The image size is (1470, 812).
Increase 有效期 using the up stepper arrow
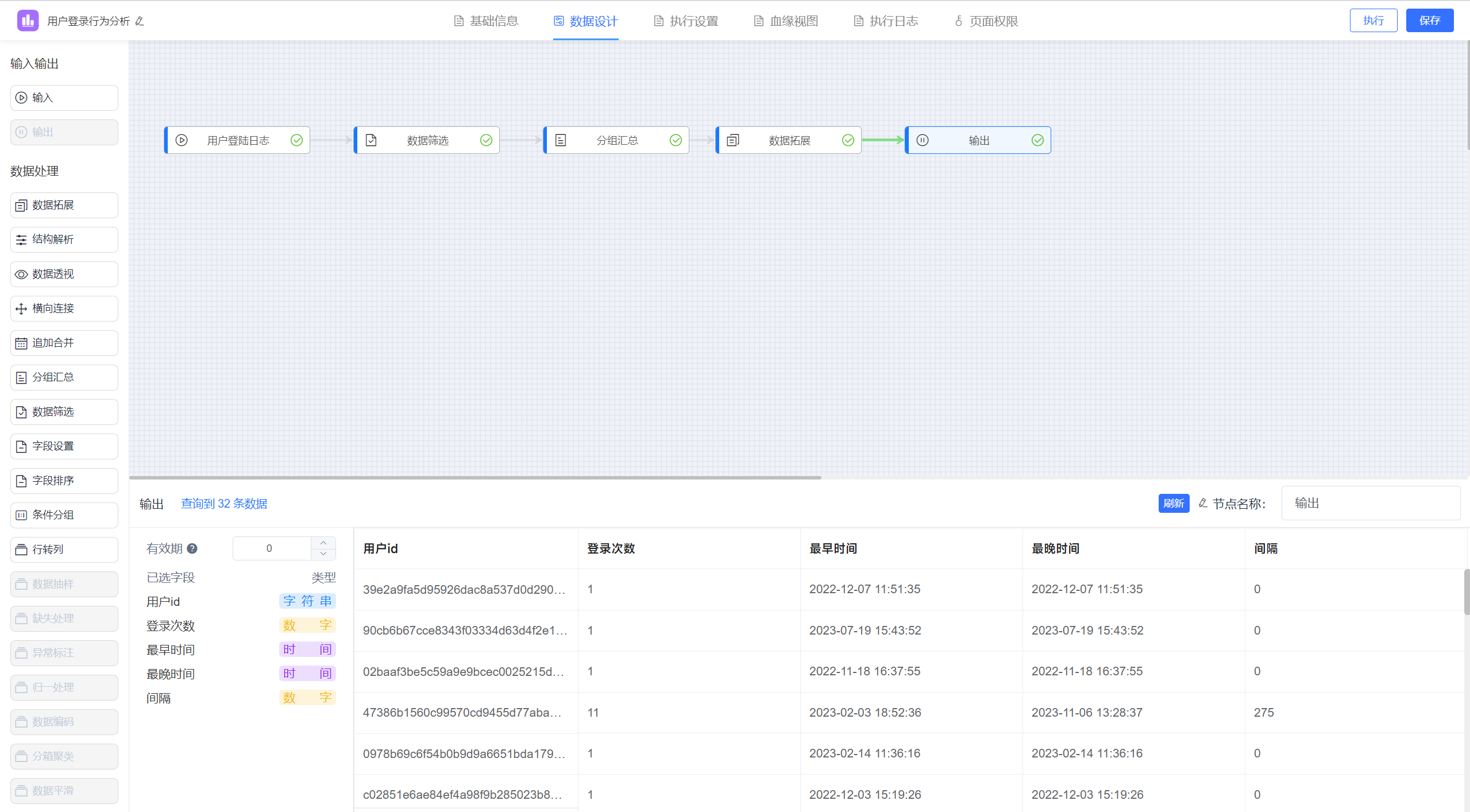pyautogui.click(x=323, y=542)
